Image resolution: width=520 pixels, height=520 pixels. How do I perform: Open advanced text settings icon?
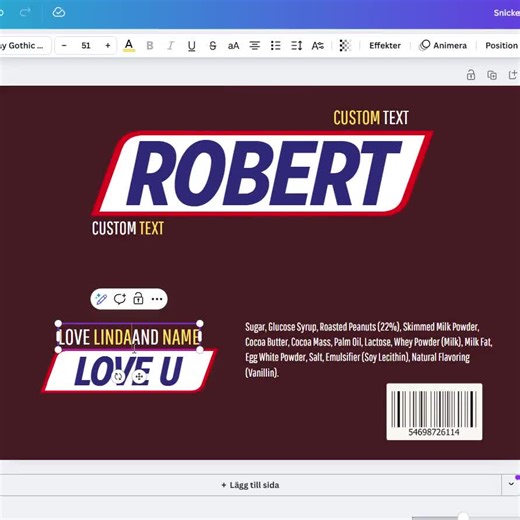[318, 45]
